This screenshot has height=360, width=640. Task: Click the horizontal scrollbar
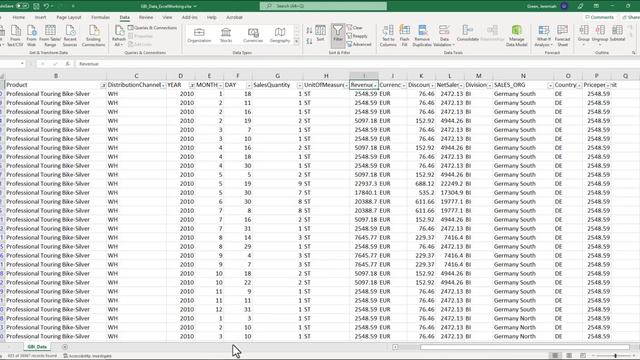524,347
